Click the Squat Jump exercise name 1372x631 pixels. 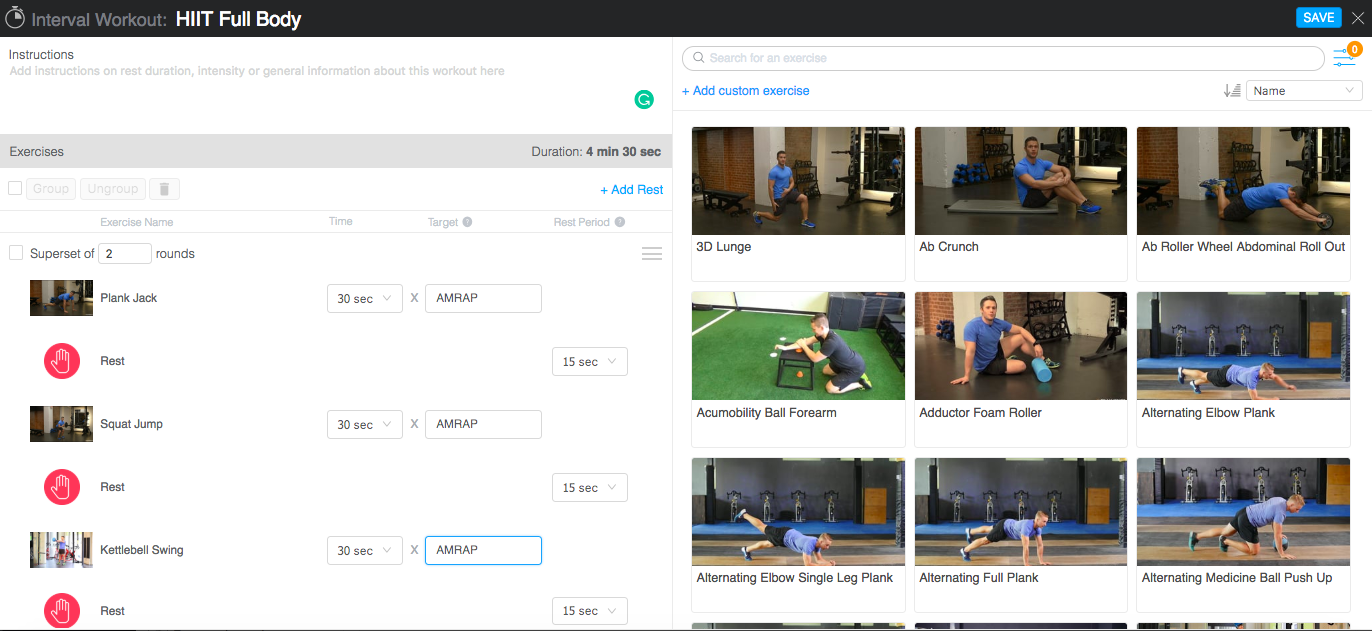[131, 424]
